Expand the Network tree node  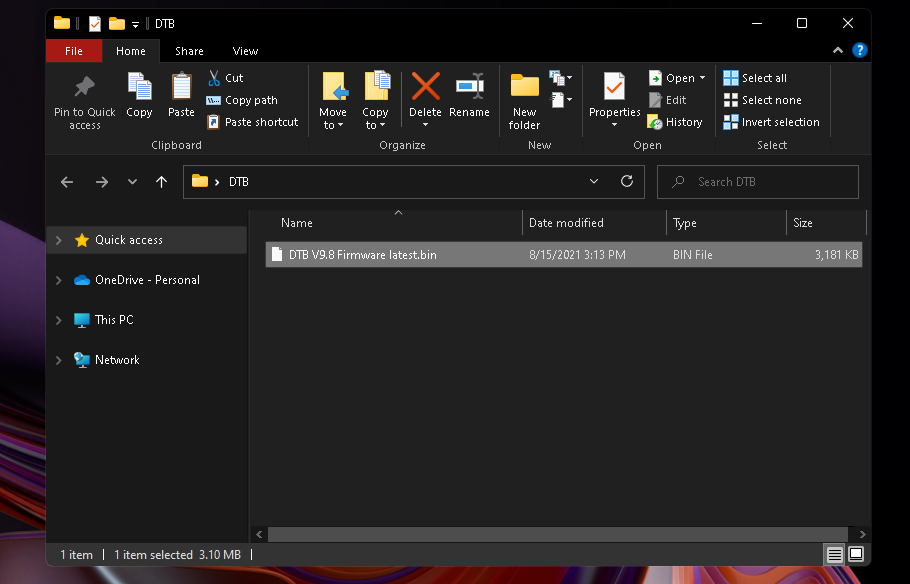point(59,360)
